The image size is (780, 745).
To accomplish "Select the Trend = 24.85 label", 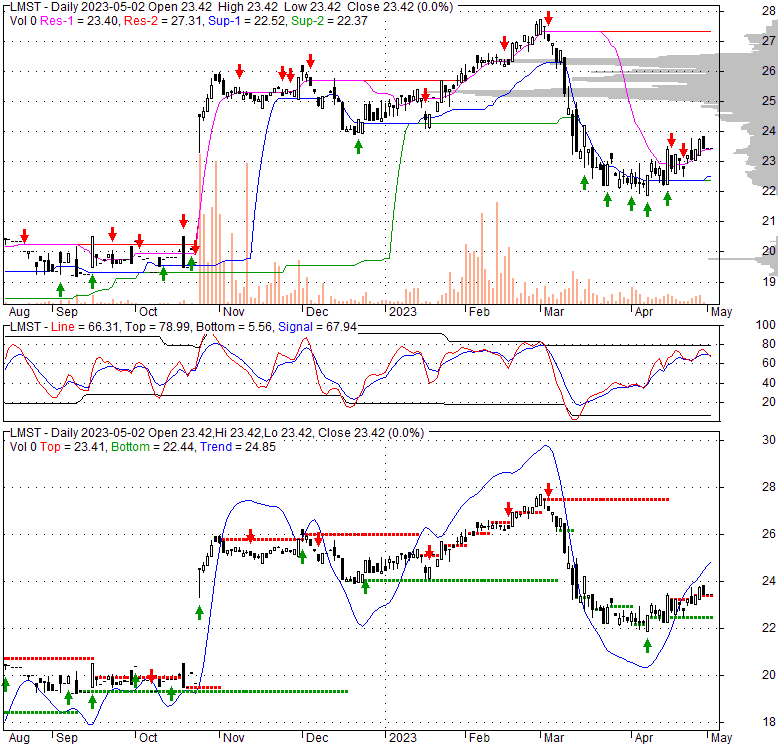I will tap(238, 447).
